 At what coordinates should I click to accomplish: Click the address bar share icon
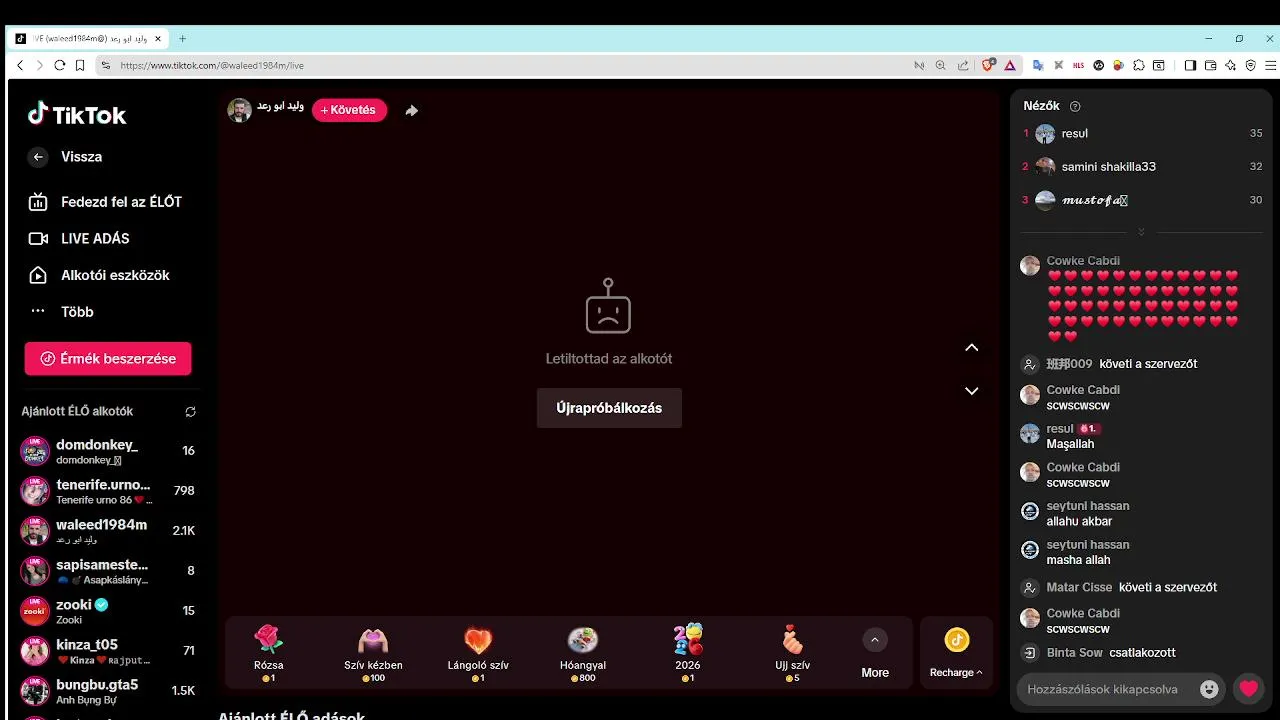pos(963,65)
